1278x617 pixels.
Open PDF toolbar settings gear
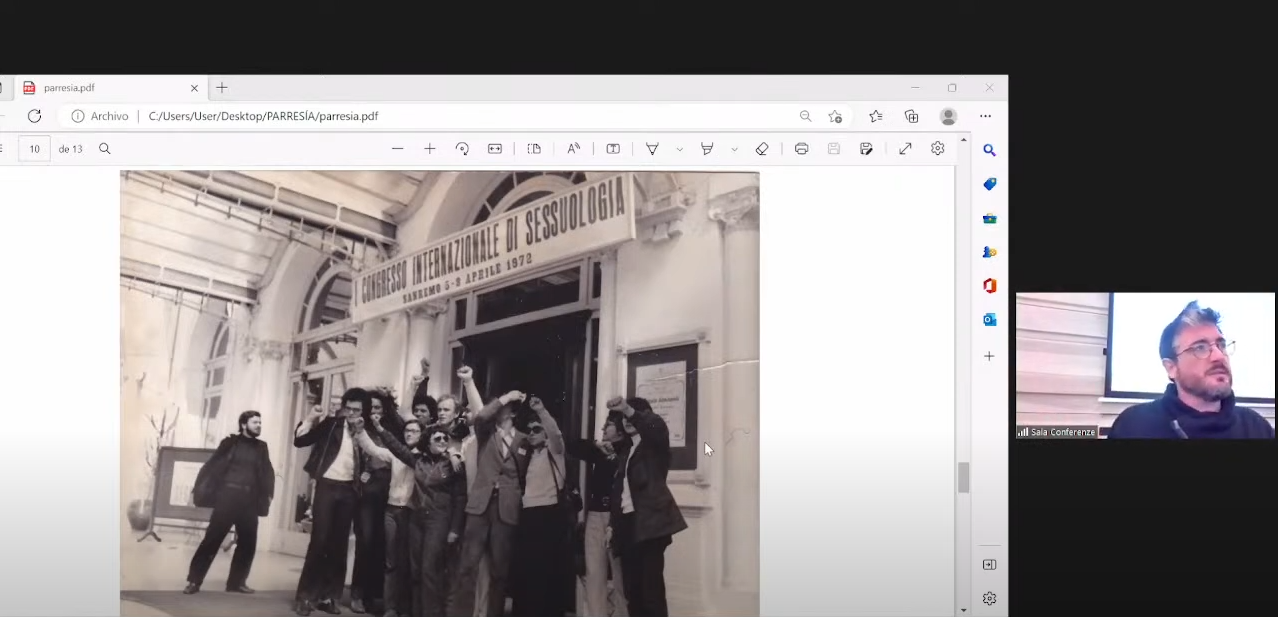pos(938,149)
